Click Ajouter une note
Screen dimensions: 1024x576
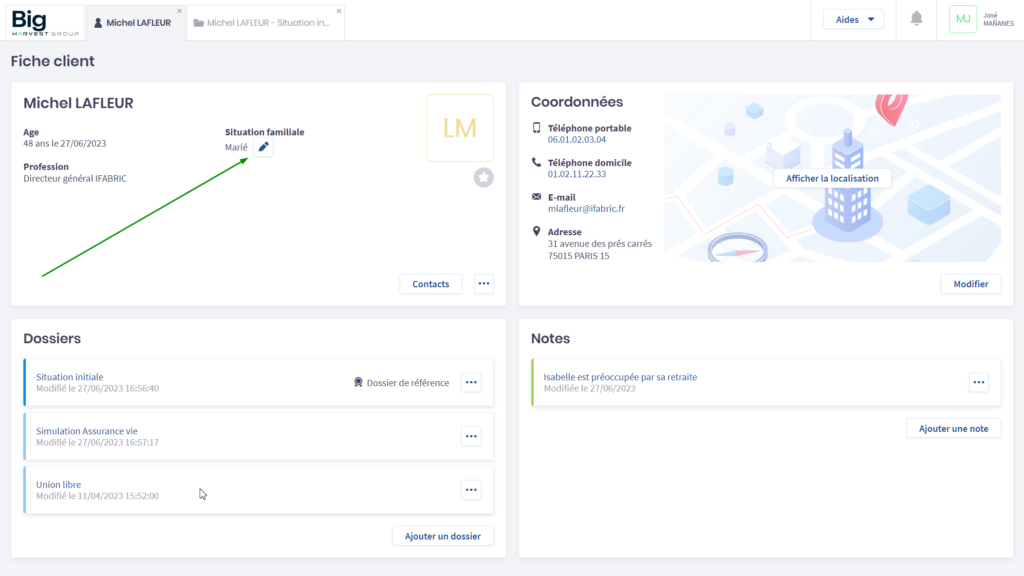click(953, 428)
